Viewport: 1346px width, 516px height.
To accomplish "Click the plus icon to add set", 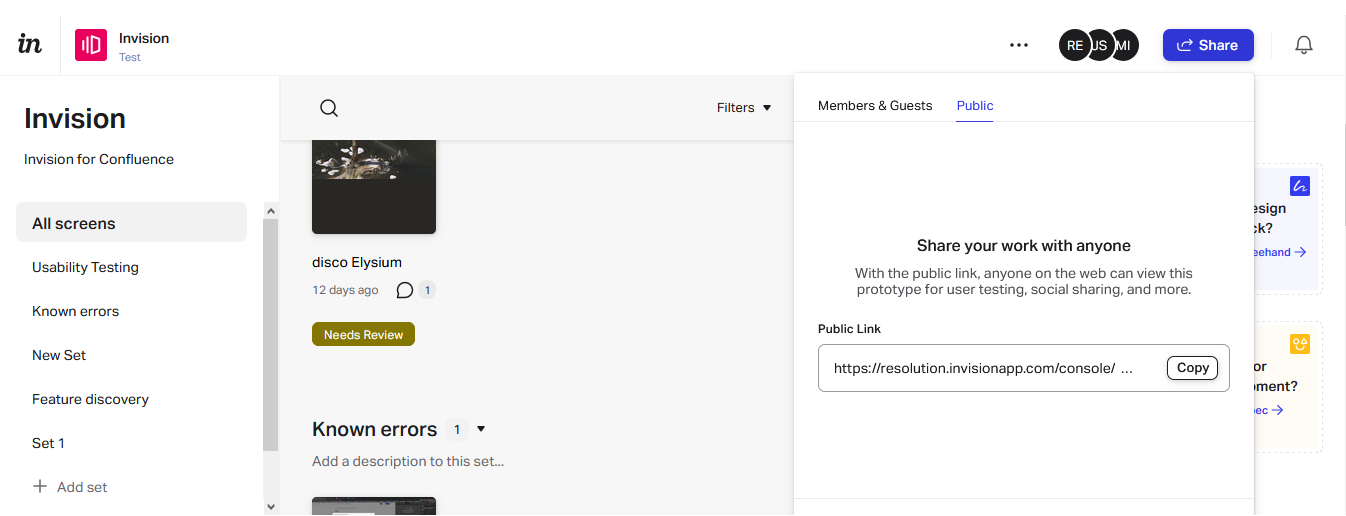I will 40,487.
